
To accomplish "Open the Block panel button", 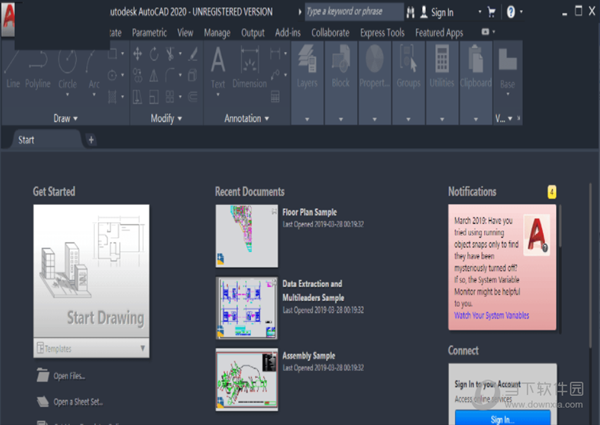I will [341, 68].
